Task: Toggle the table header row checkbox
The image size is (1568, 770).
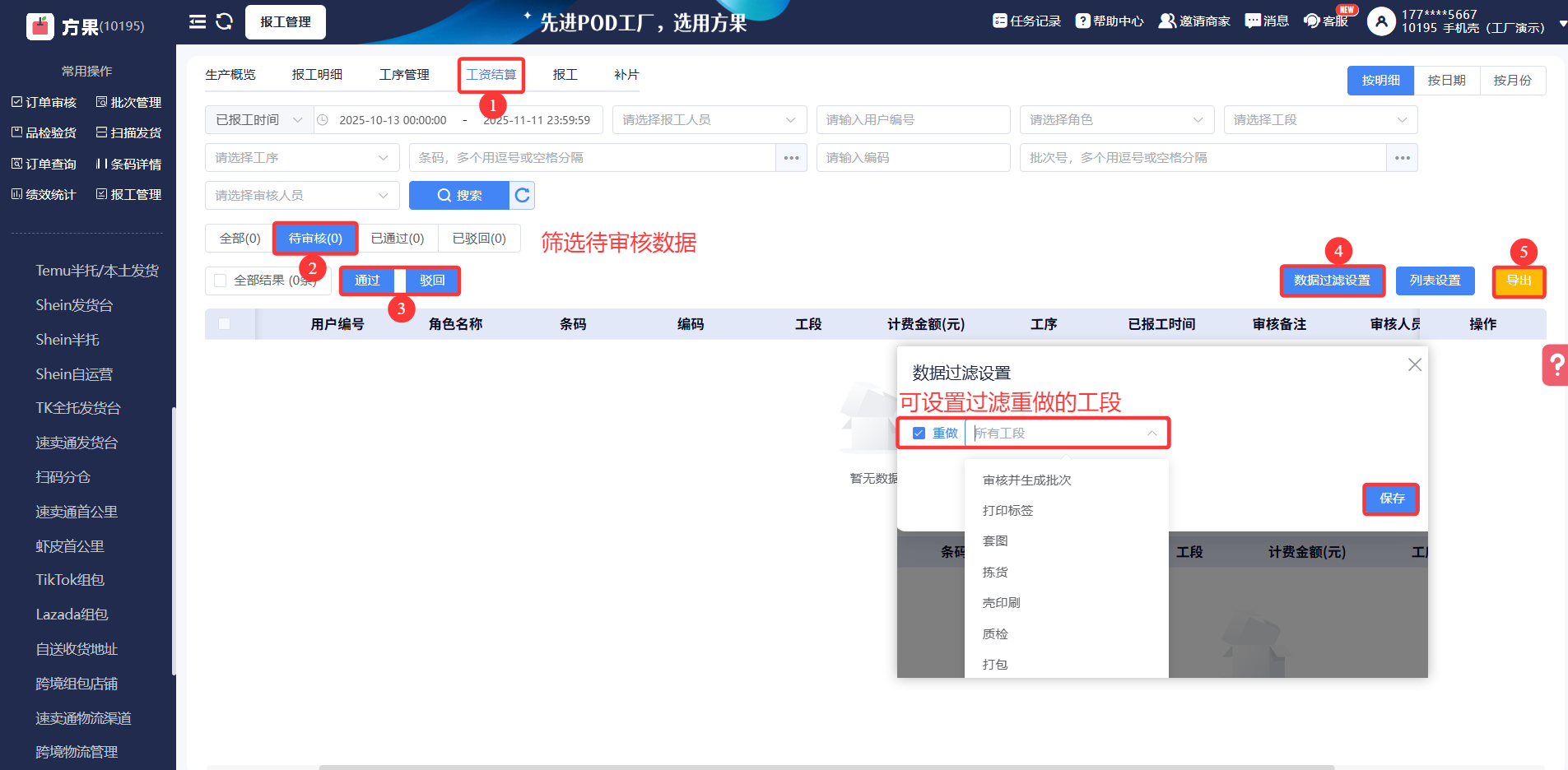Action: point(225,324)
